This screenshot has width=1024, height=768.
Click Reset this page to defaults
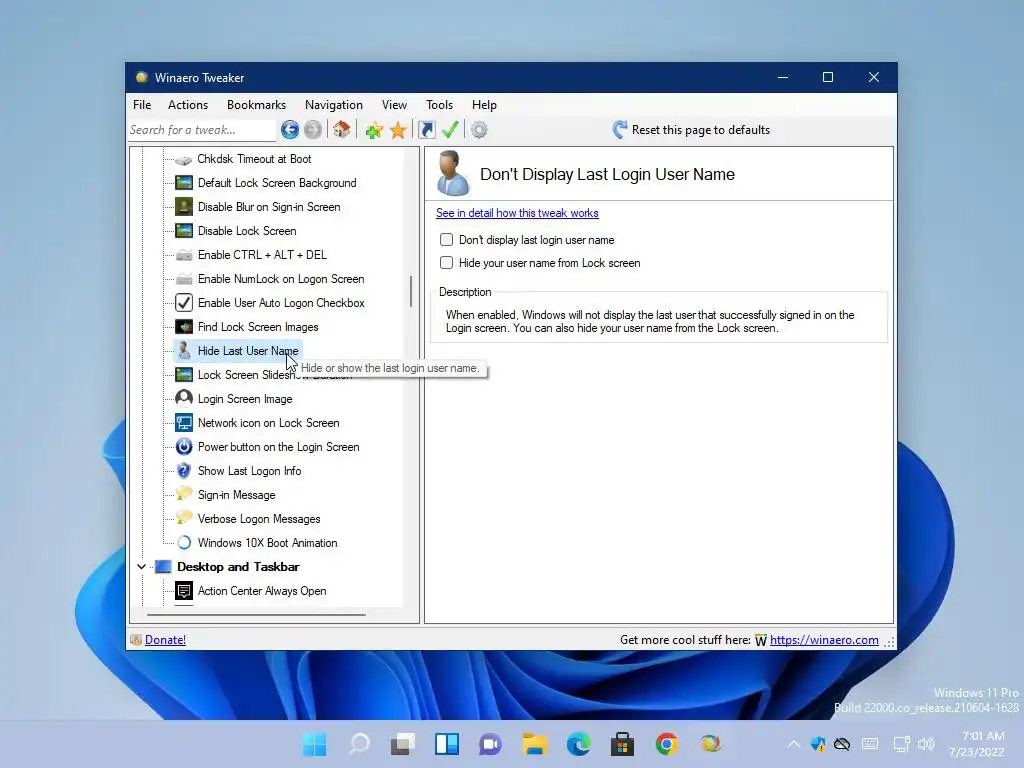692,130
